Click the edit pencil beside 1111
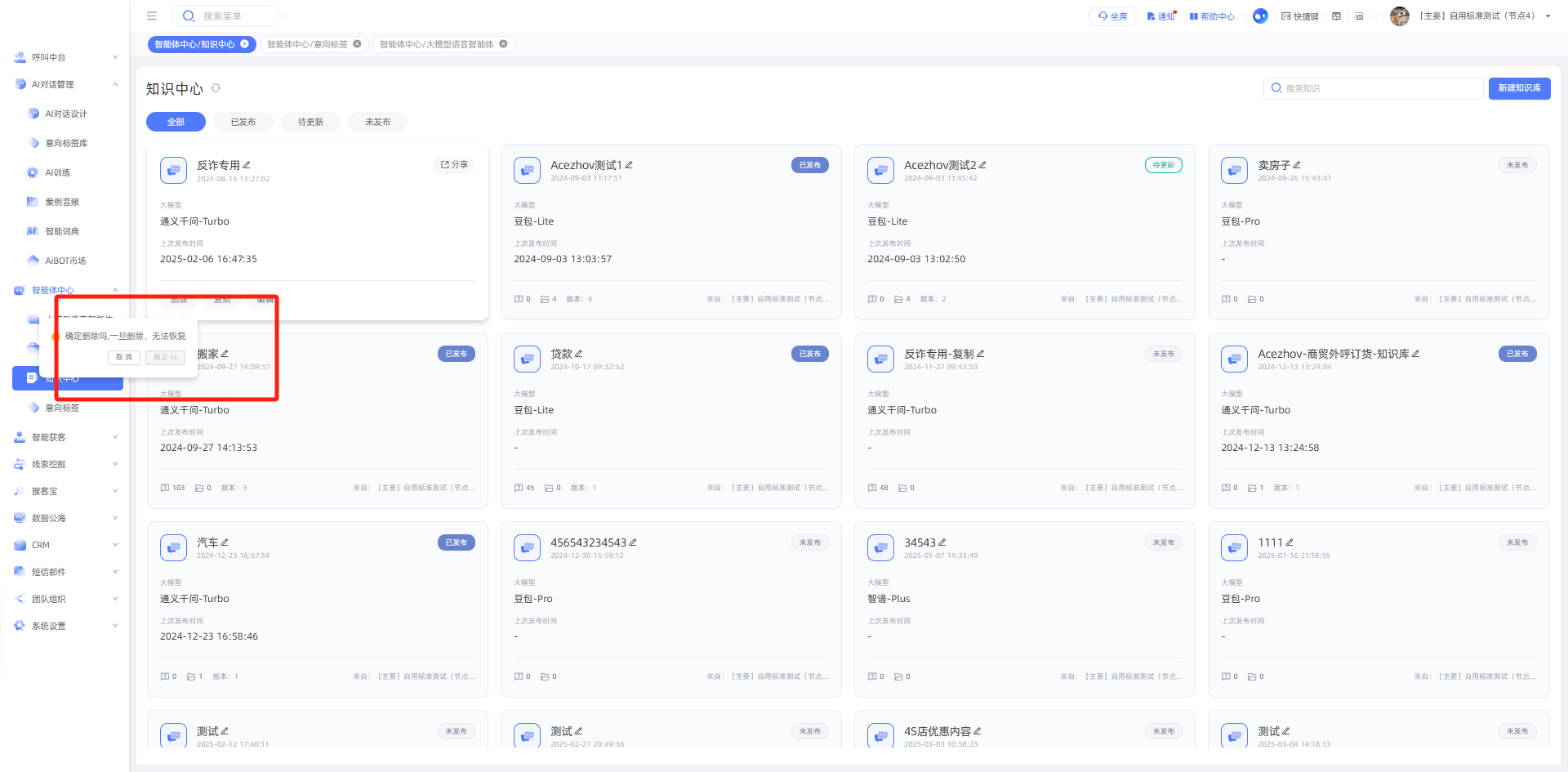 (1290, 542)
